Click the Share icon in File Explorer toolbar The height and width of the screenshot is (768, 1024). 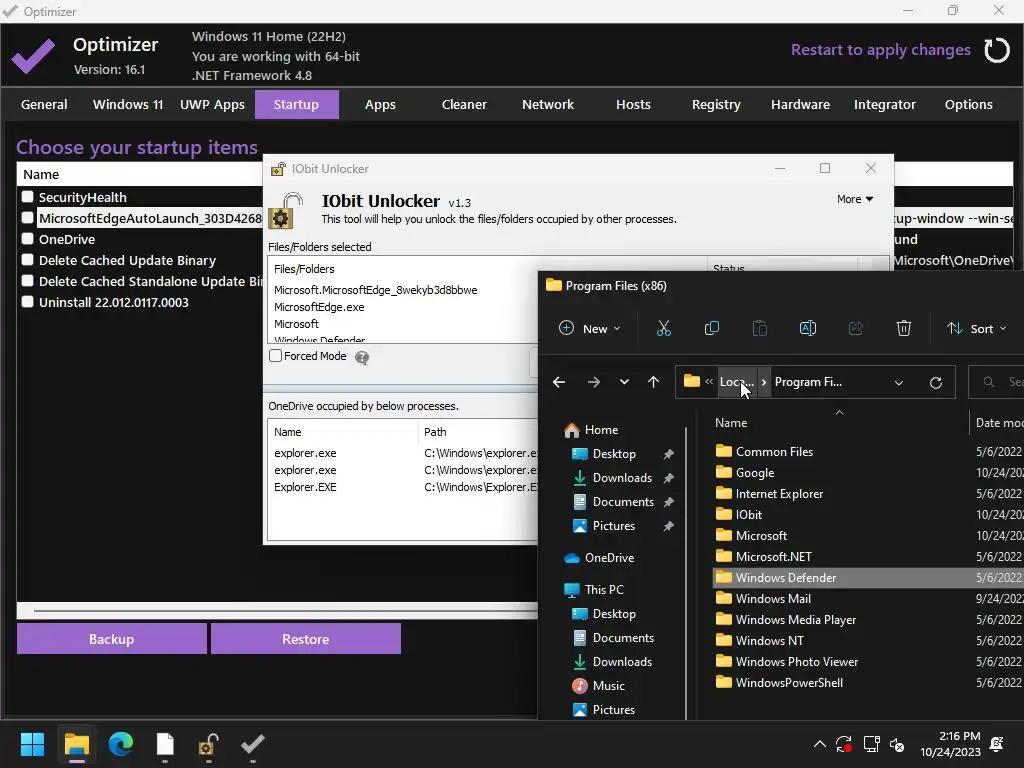click(x=856, y=328)
